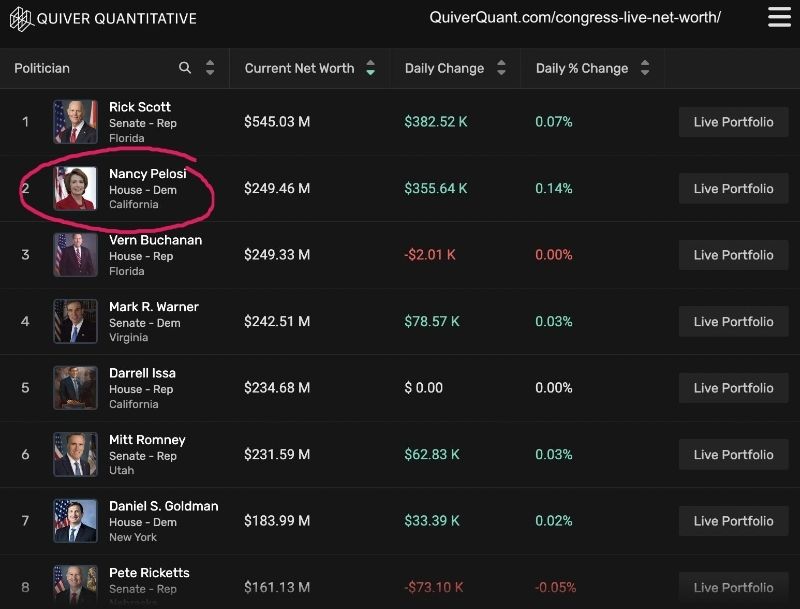
Task: Select the Mitt Romney name
Action: pyautogui.click(x=147, y=440)
